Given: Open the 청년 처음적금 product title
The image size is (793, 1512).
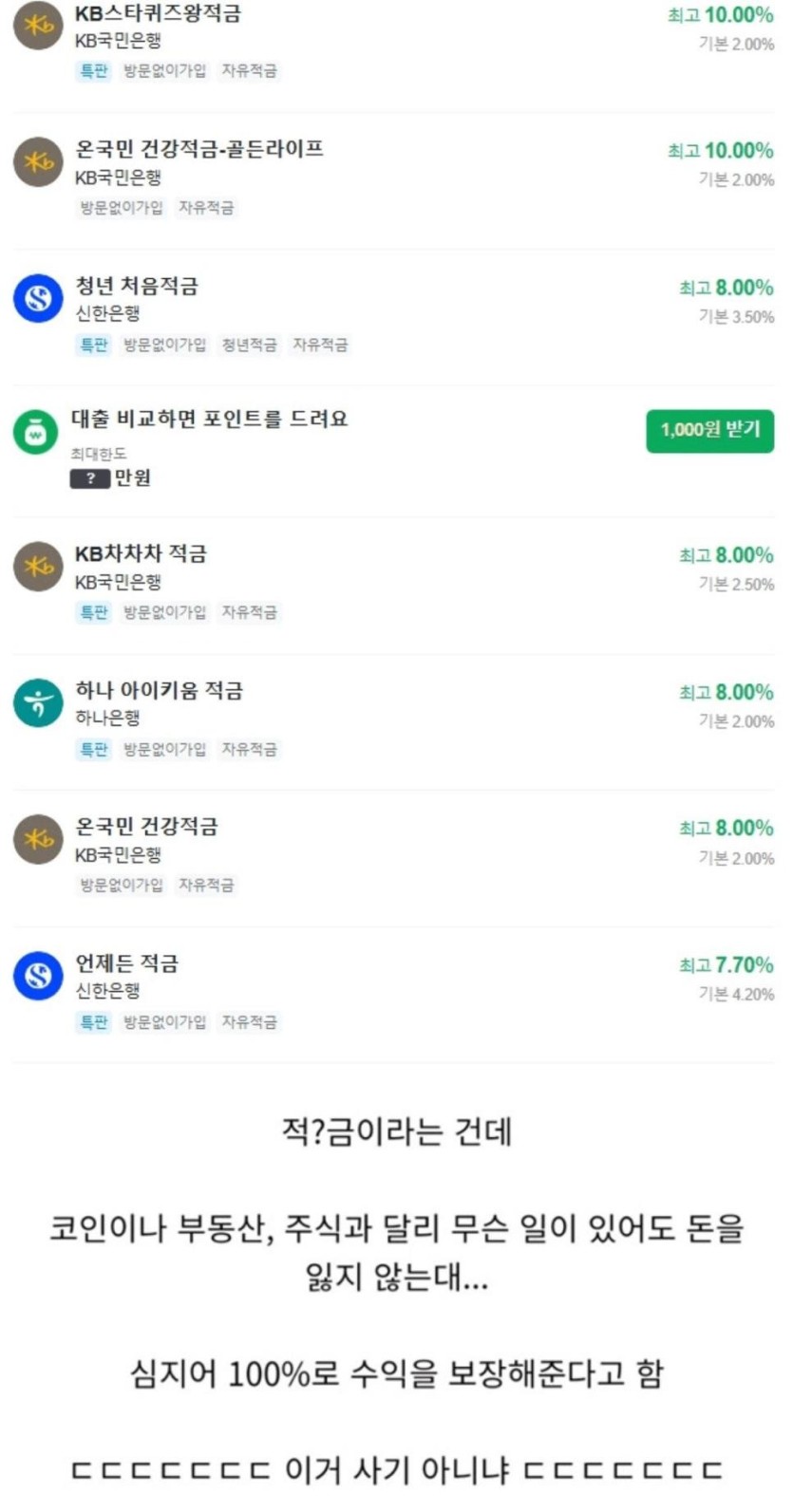Looking at the screenshot, I should 137,286.
